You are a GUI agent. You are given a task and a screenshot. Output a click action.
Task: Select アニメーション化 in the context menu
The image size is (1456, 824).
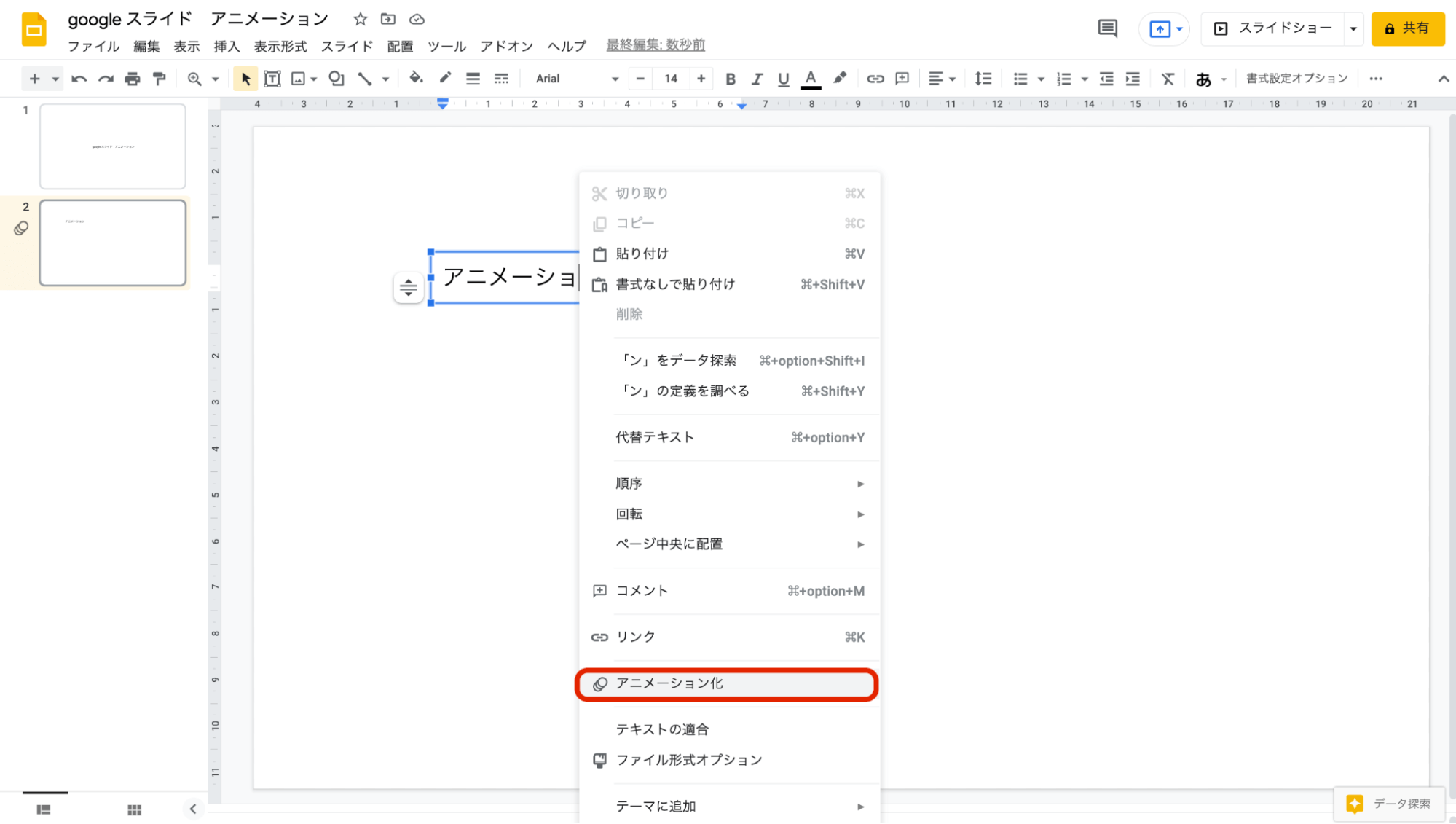coord(728,683)
